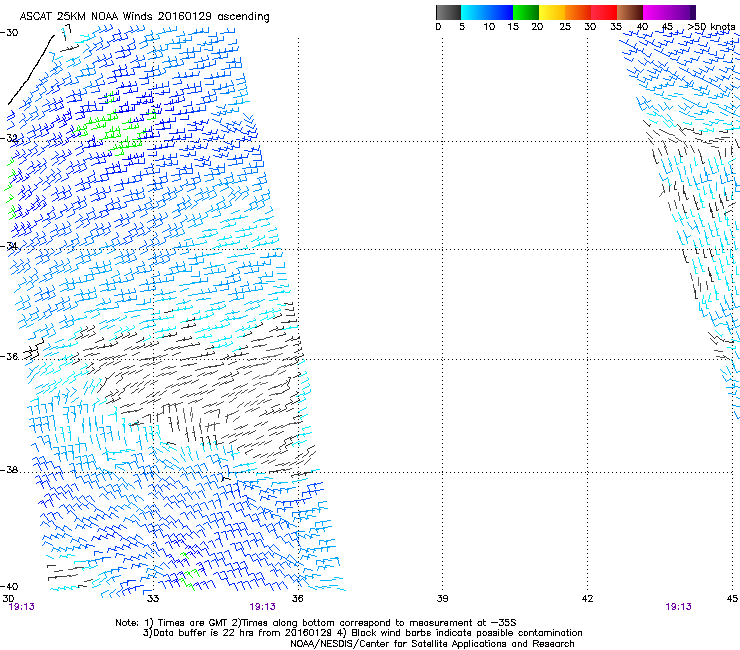
Task: Click the purple 19:13 time between longitudes 33 and 36
Action: coord(262,607)
